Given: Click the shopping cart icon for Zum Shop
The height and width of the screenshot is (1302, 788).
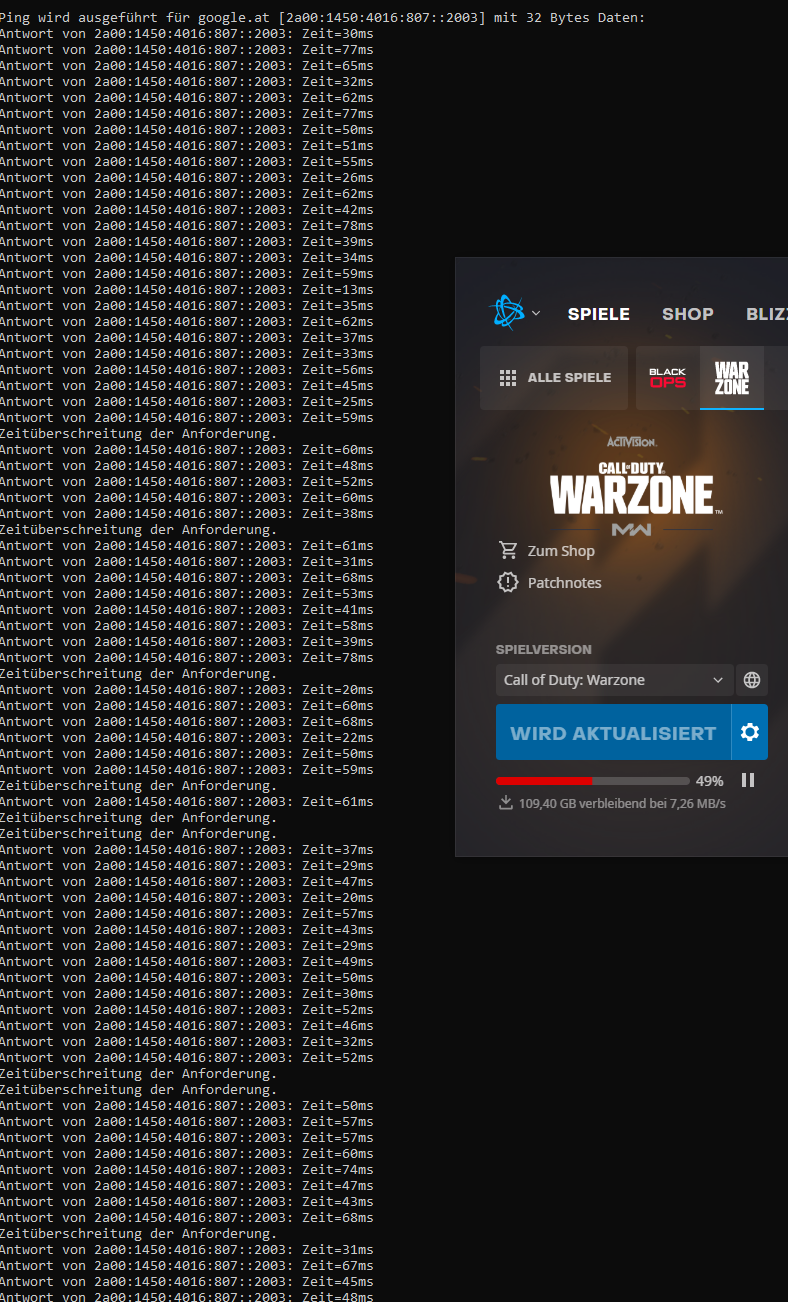Looking at the screenshot, I should click(508, 550).
